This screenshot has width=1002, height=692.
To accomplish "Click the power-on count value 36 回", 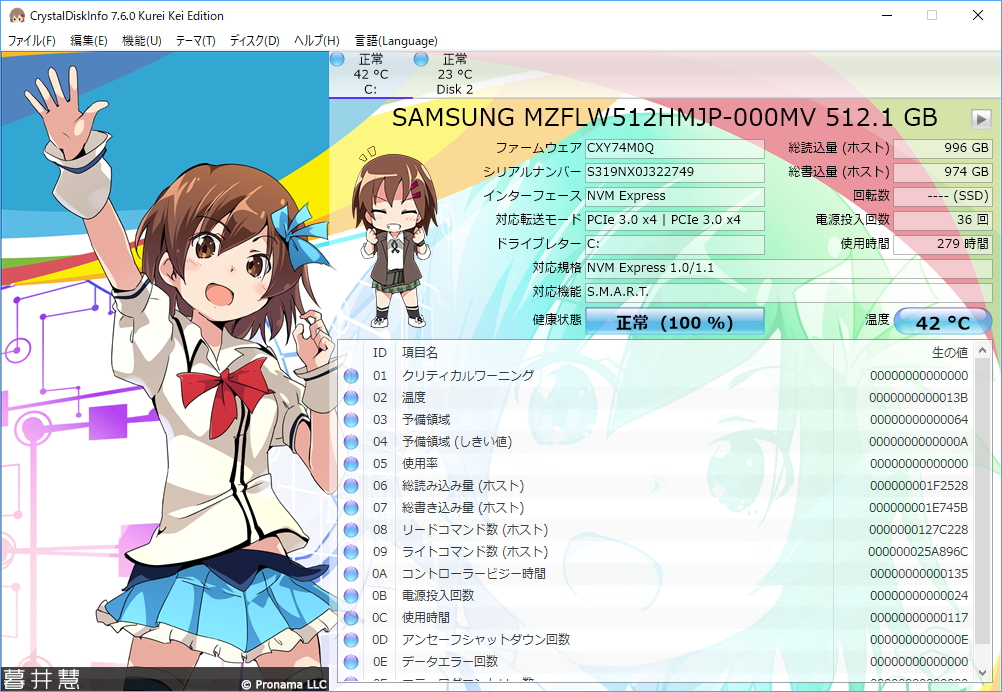I will [943, 220].
